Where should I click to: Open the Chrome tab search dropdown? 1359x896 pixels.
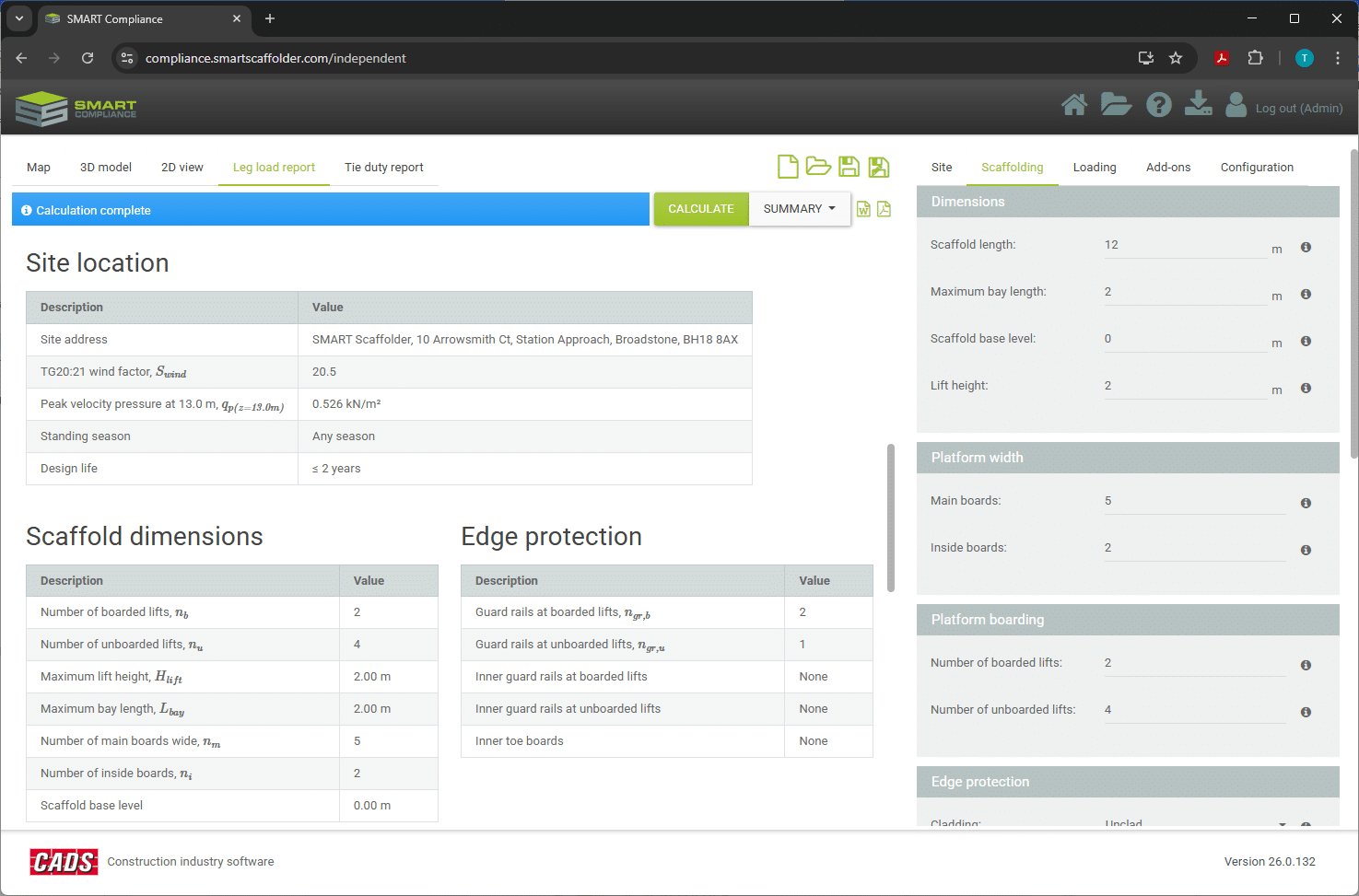pos(18,18)
